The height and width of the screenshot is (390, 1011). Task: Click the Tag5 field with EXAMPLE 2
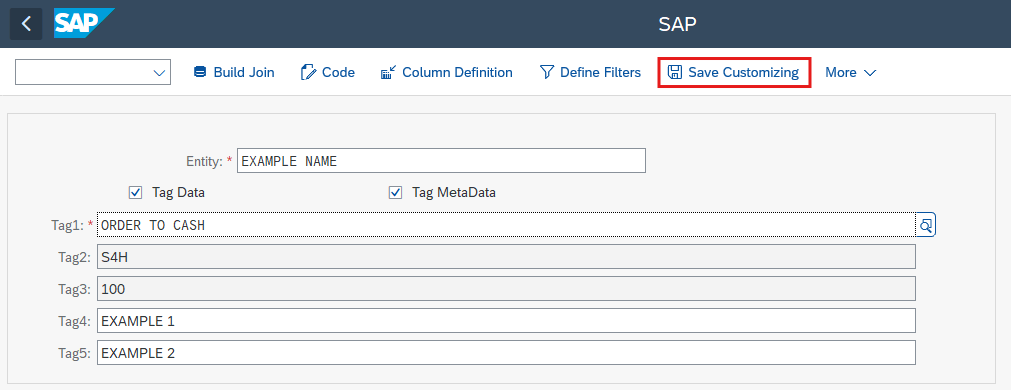[506, 353]
